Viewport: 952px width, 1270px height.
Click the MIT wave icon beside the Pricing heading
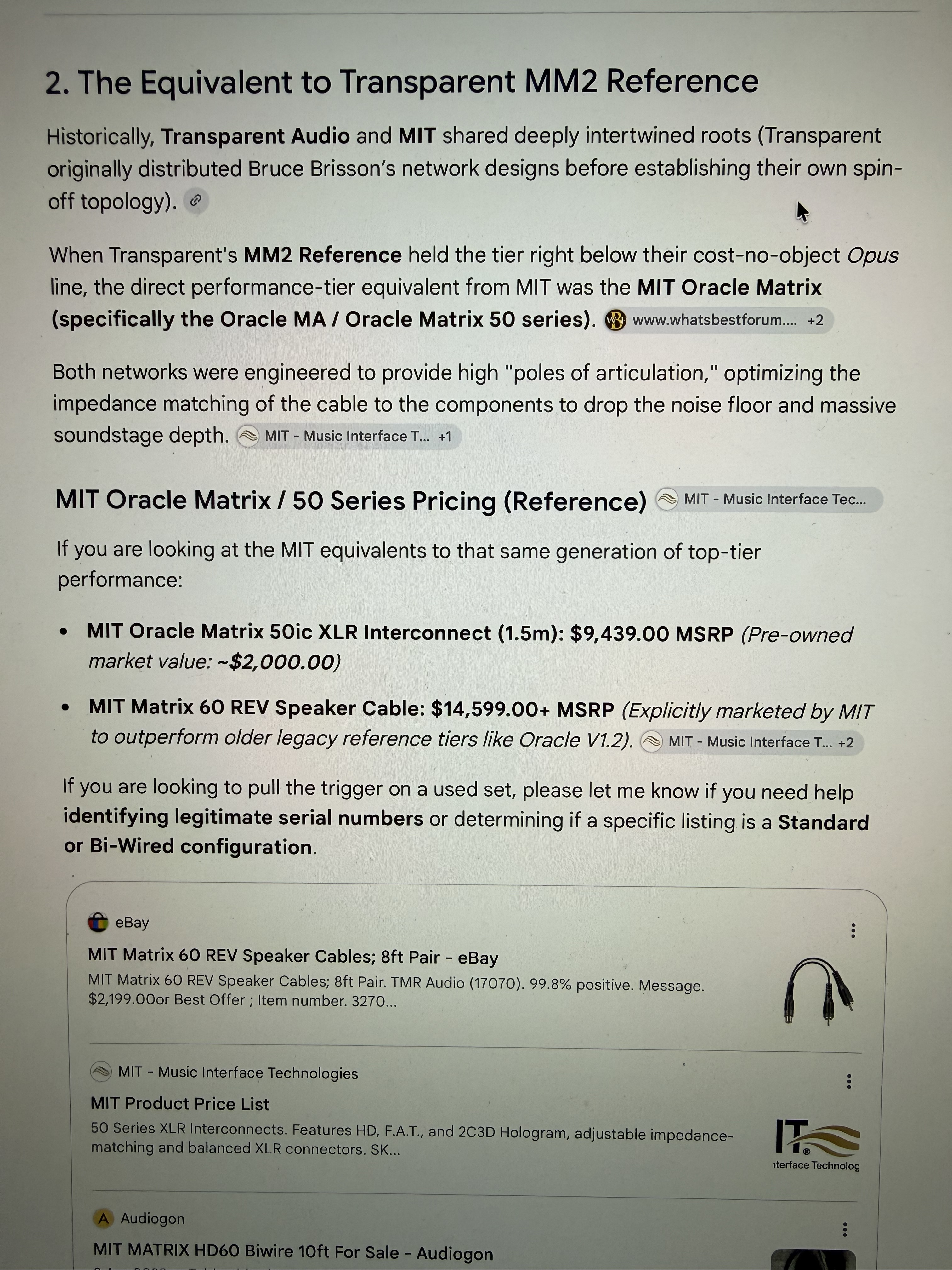point(667,499)
